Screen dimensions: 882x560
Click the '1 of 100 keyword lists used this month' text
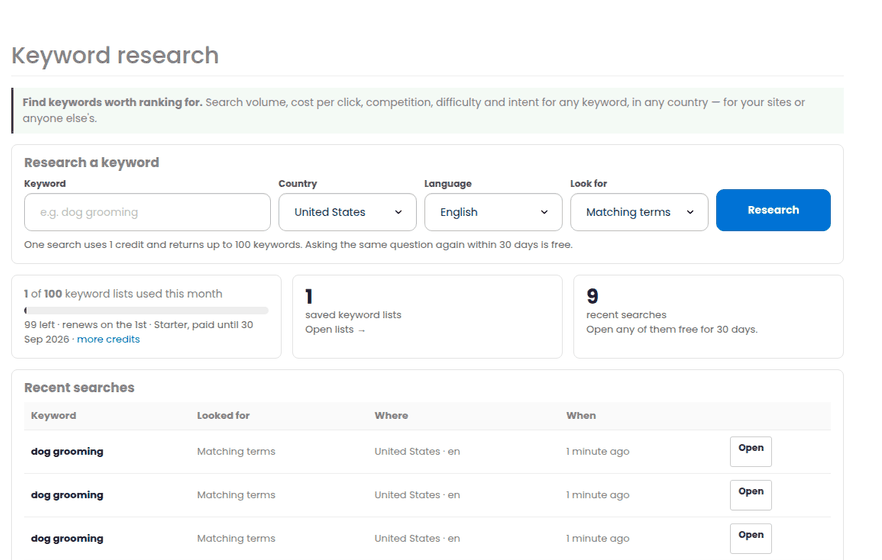point(123,293)
